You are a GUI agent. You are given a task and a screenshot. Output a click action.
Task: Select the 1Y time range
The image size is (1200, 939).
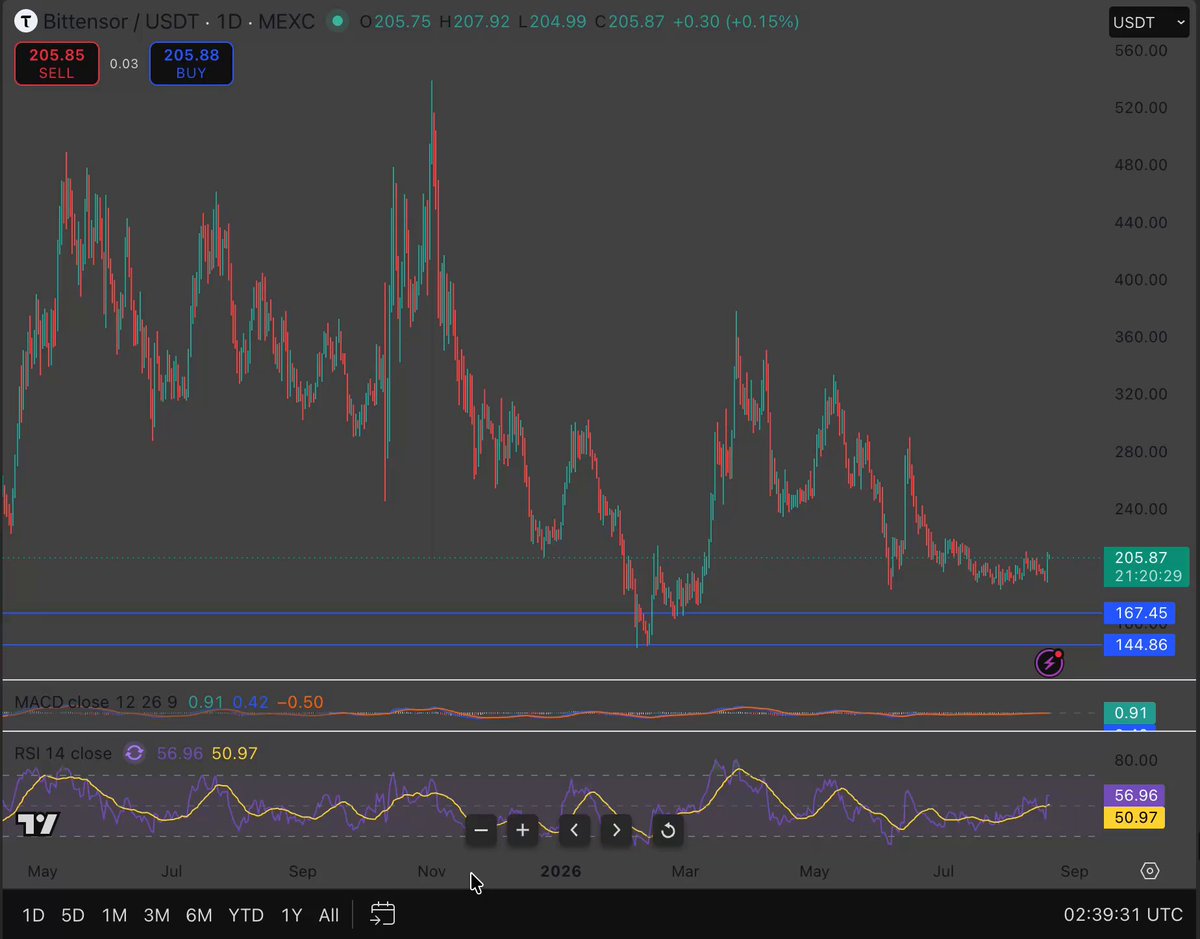point(291,915)
